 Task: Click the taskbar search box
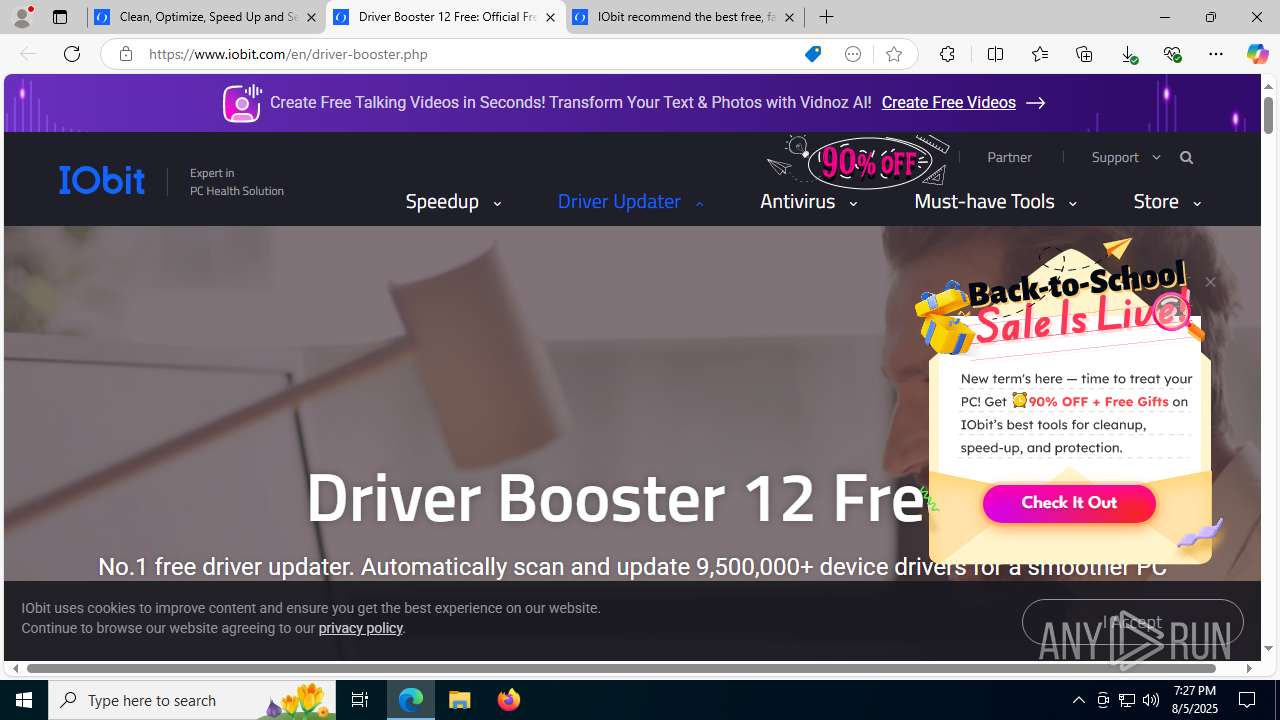[x=192, y=700]
